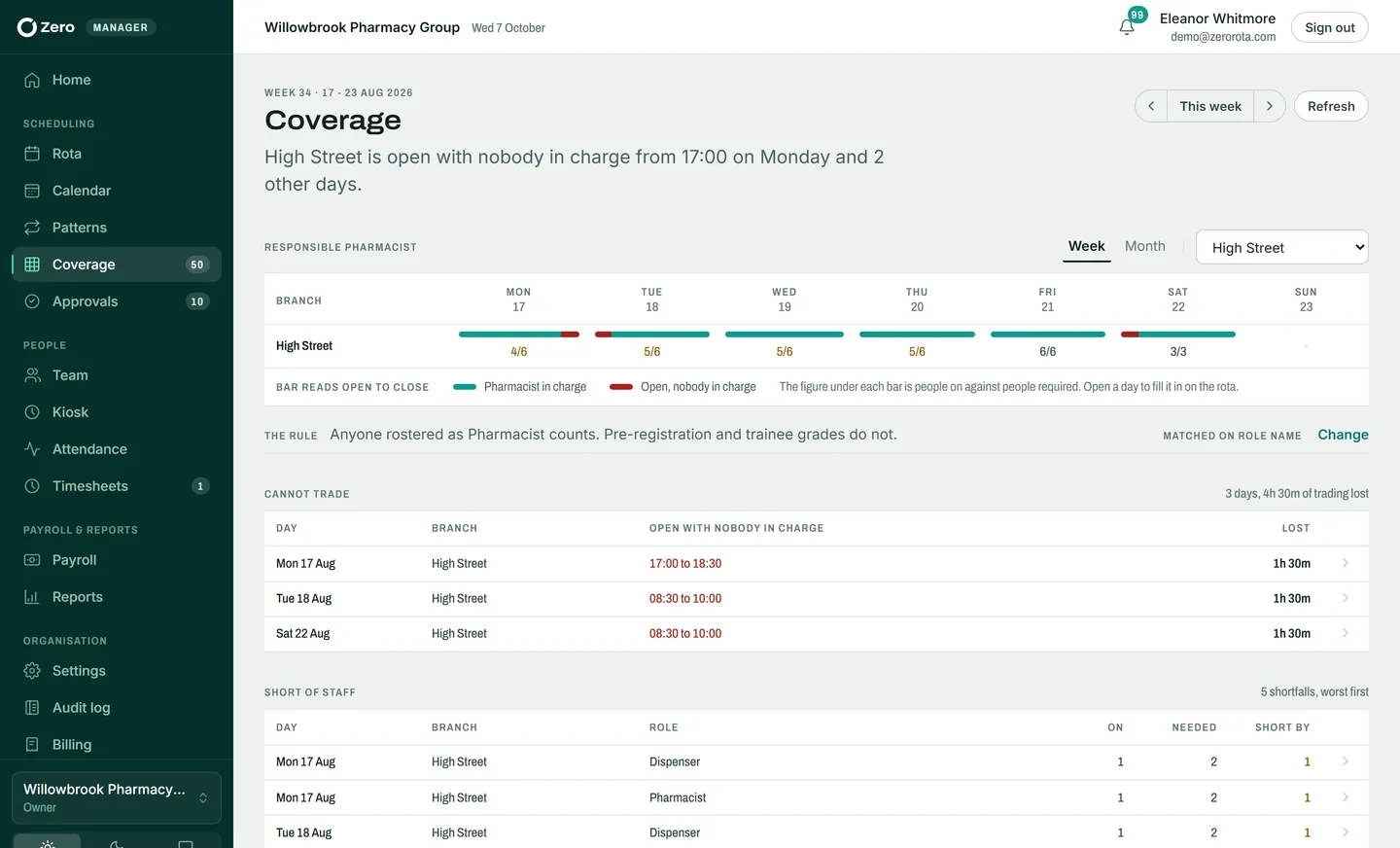
Task: Refresh the coverage data
Action: coord(1331,106)
